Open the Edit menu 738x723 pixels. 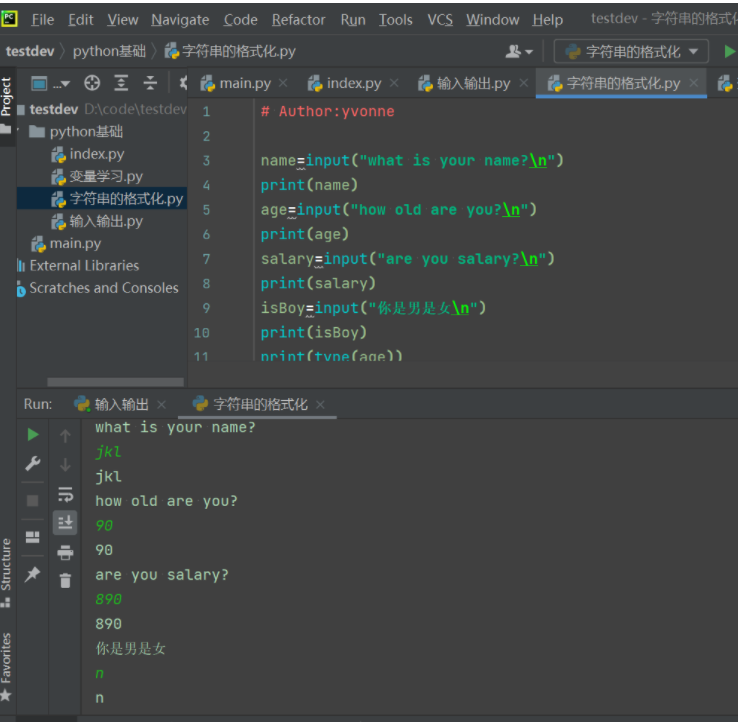click(x=80, y=20)
